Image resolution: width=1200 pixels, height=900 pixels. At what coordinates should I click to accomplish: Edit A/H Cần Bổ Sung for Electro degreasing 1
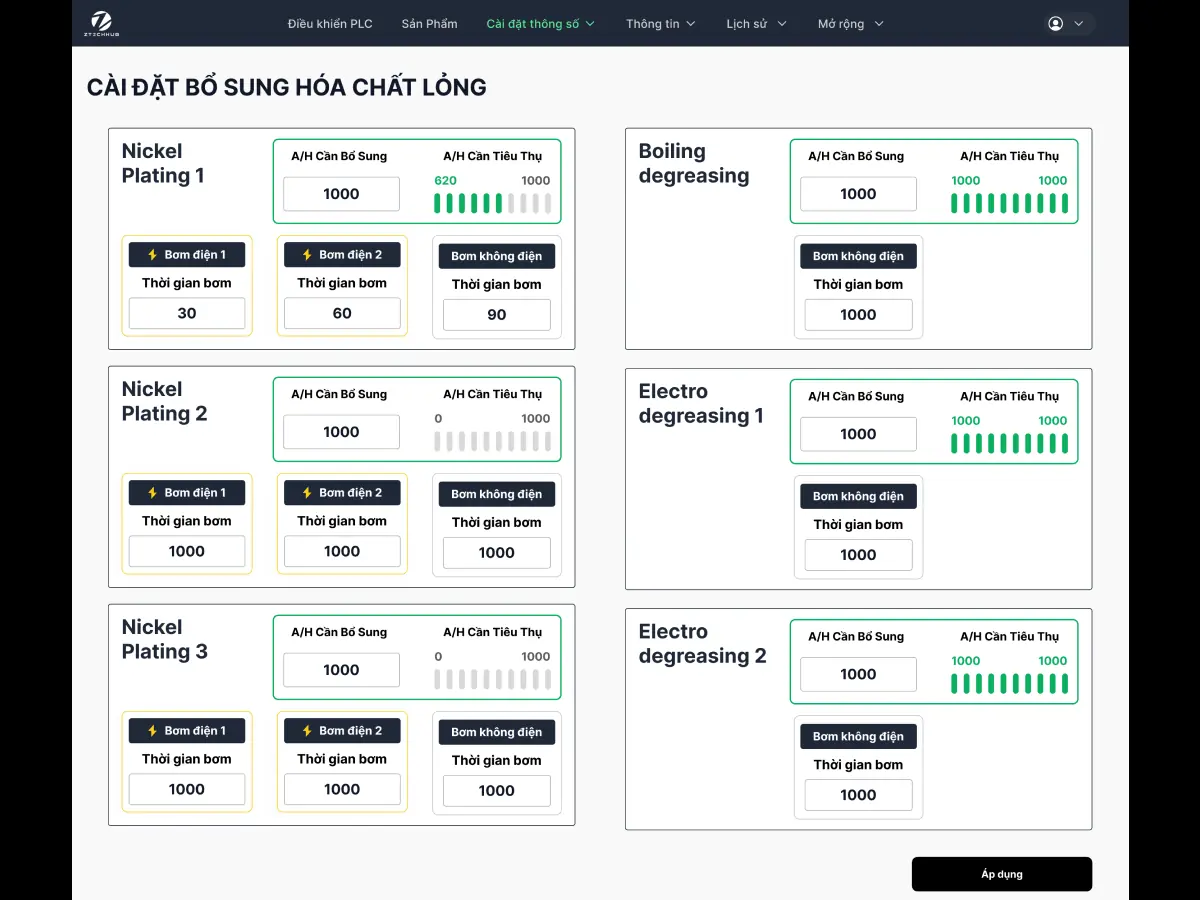858,434
